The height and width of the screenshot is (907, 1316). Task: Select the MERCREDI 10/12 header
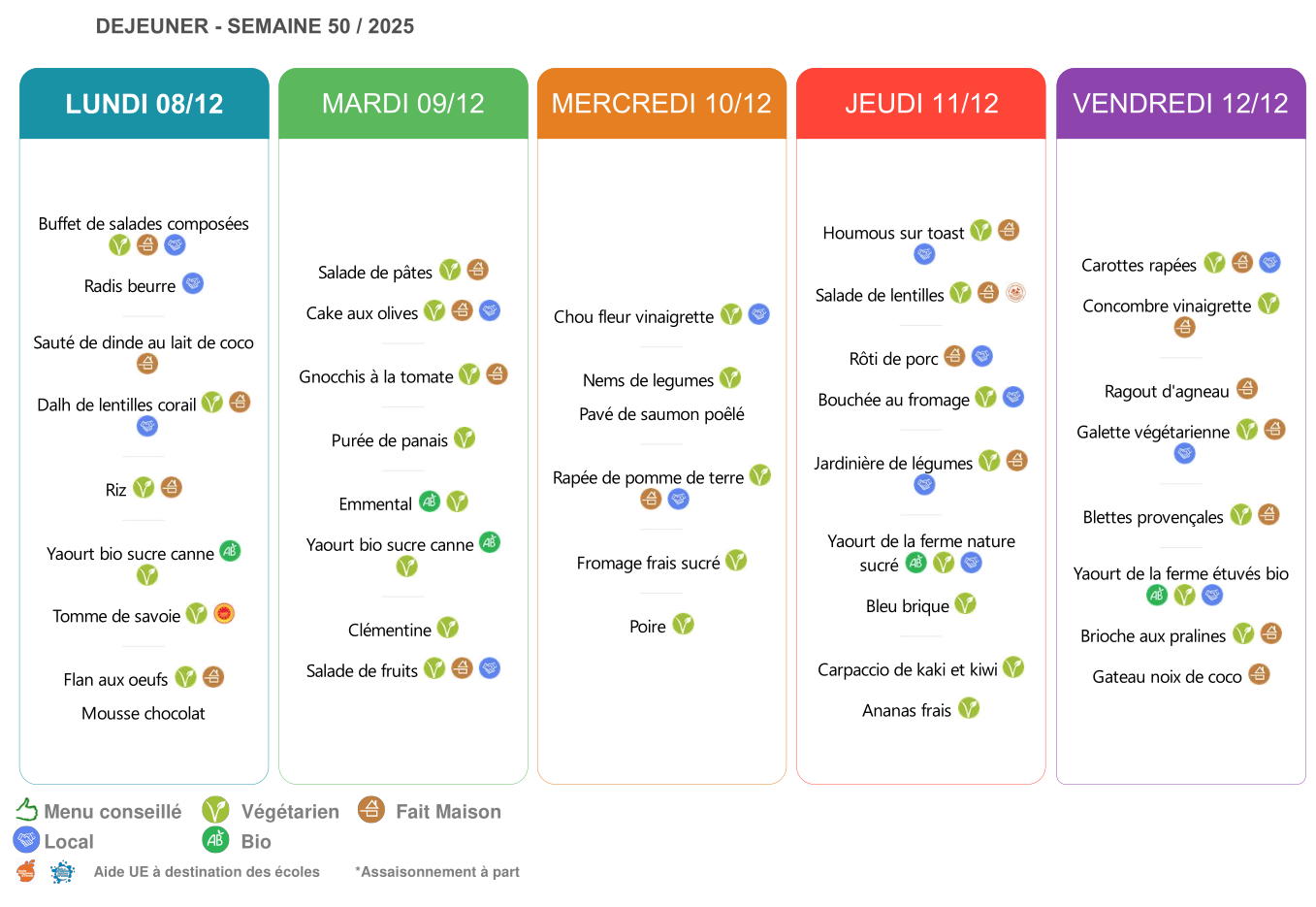tap(661, 104)
